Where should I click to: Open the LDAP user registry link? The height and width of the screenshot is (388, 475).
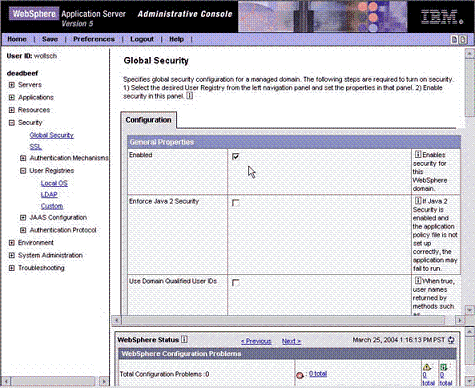tap(49, 194)
